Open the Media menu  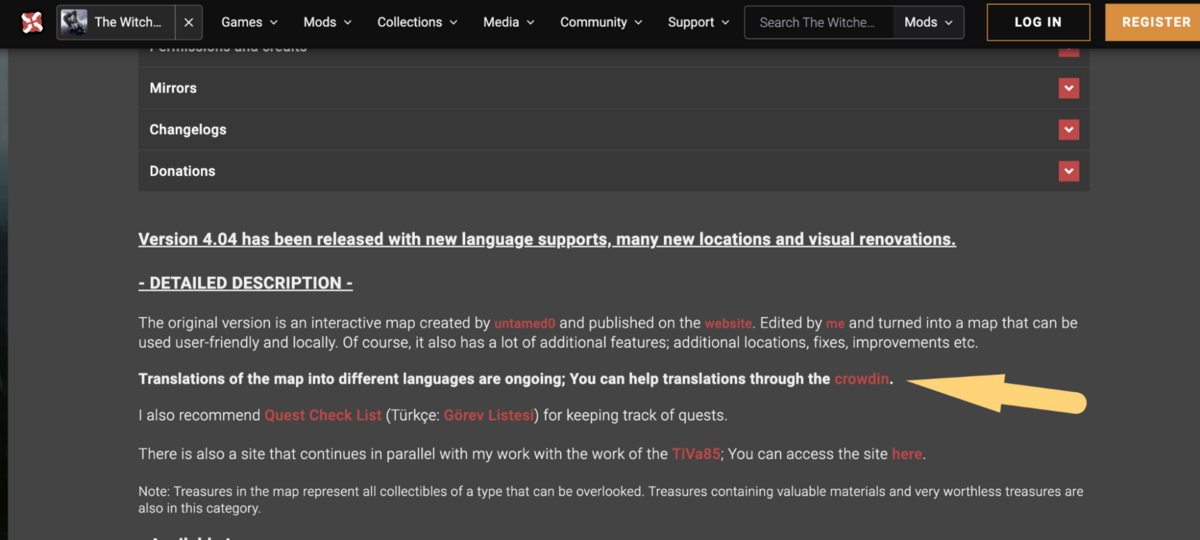pos(509,22)
